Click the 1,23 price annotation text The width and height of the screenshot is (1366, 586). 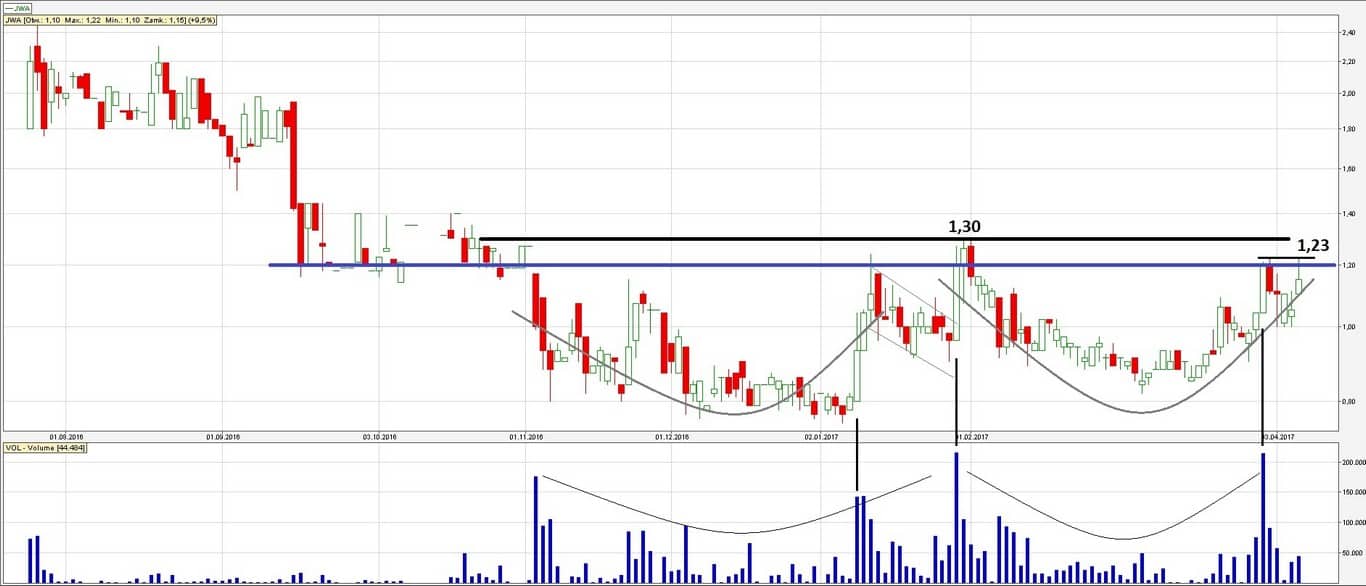coord(1315,245)
